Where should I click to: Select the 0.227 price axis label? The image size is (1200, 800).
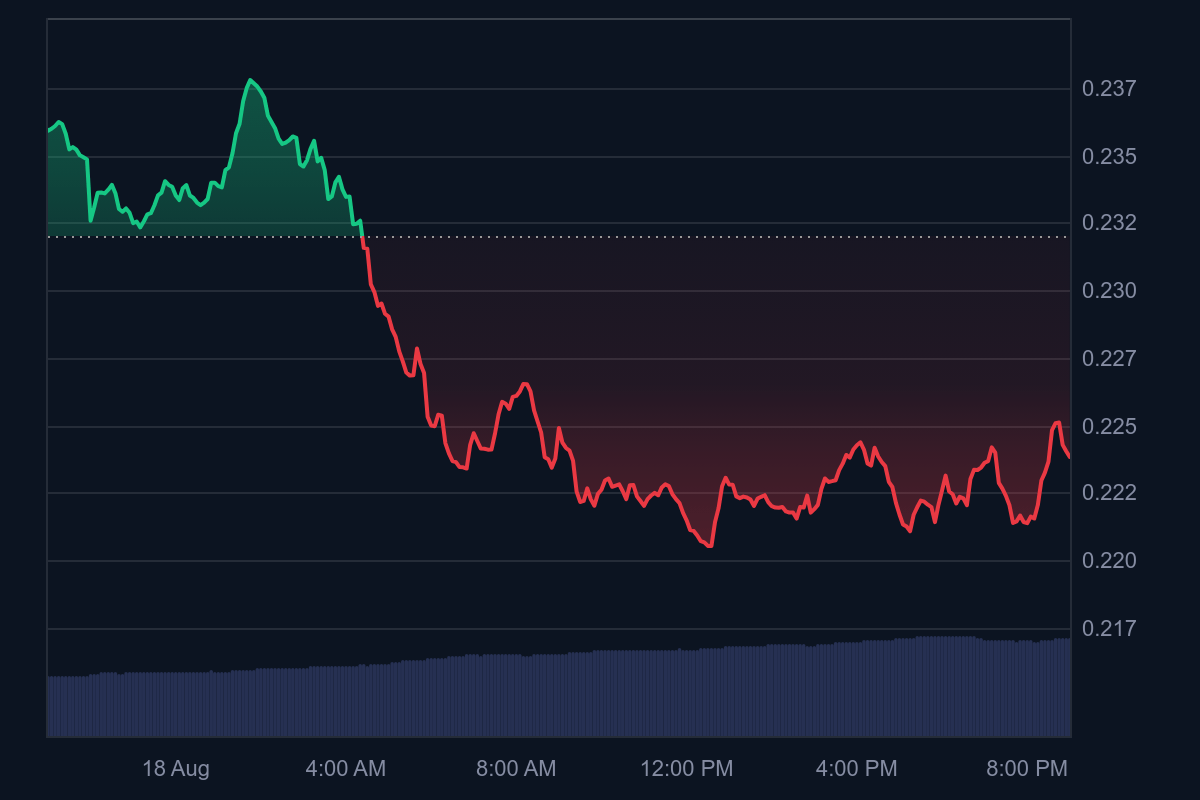click(x=1109, y=358)
